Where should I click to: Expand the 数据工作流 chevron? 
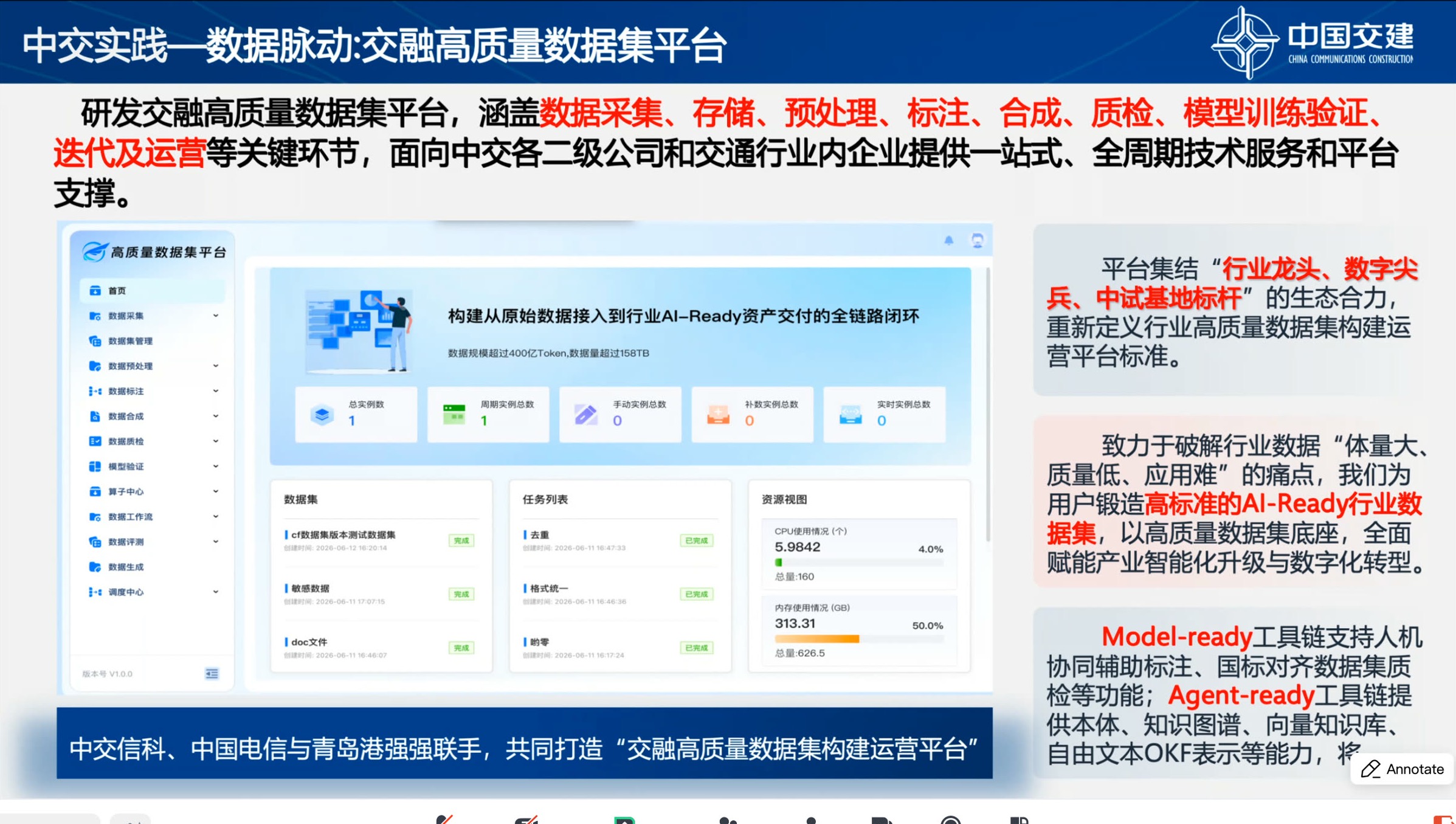(215, 517)
